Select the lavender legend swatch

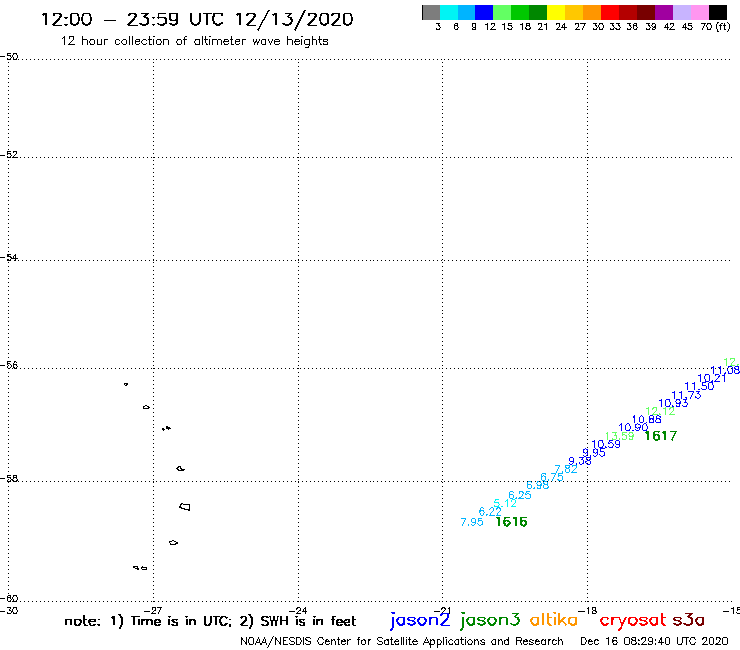681,12
